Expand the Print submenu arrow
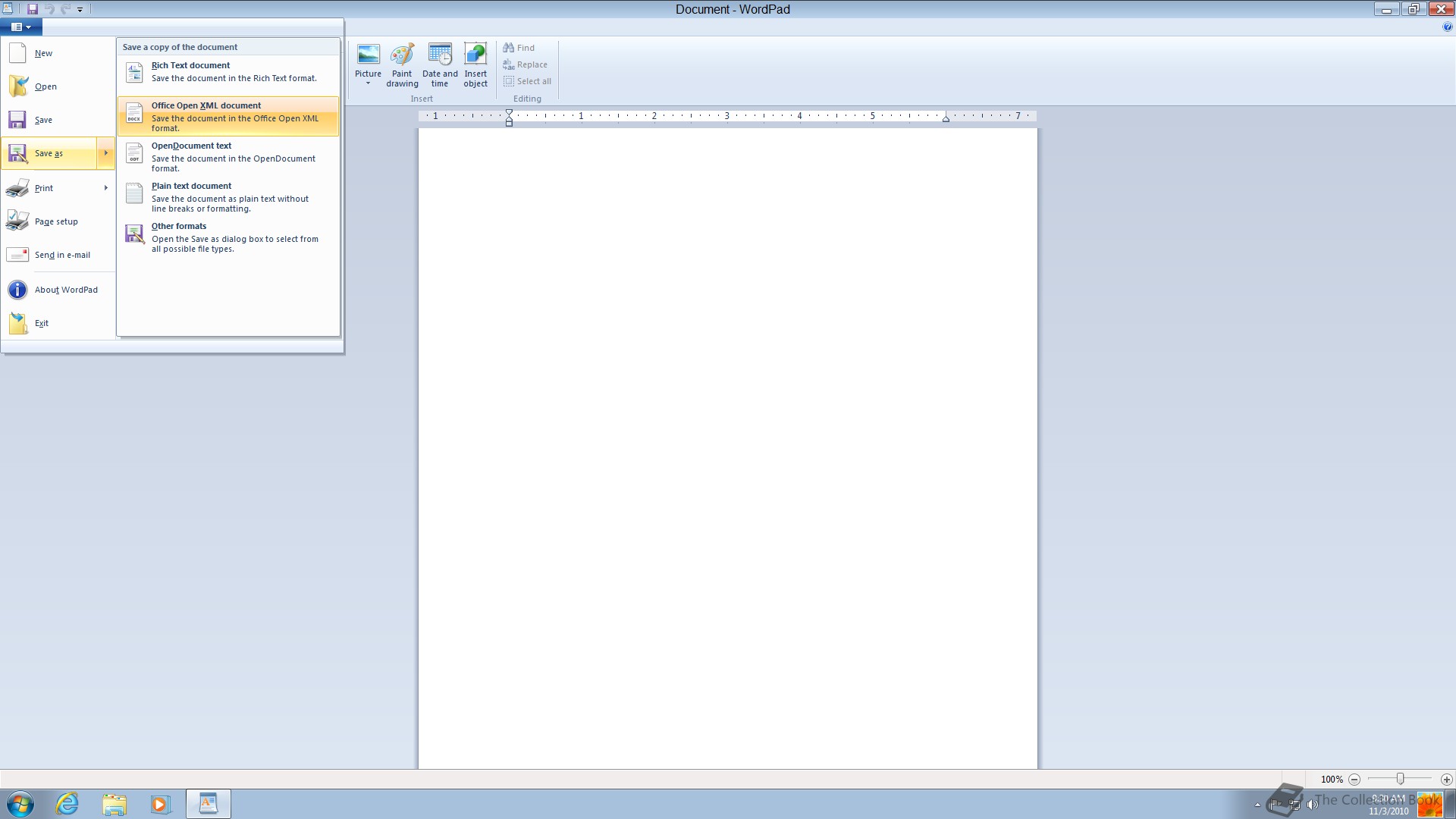This screenshot has width=1456, height=819. pyautogui.click(x=105, y=188)
